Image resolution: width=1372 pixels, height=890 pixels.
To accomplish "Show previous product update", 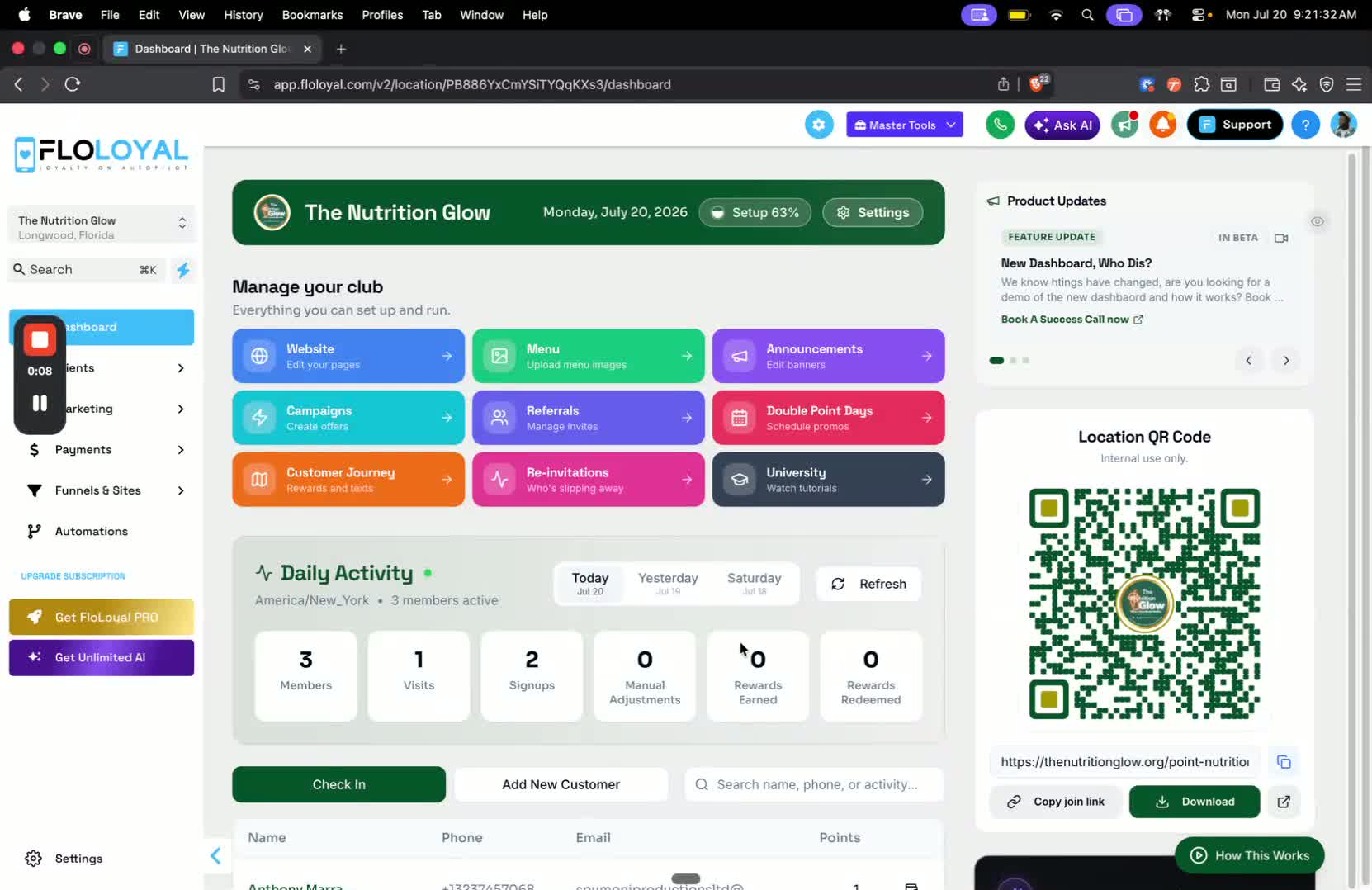I will click(1249, 361).
